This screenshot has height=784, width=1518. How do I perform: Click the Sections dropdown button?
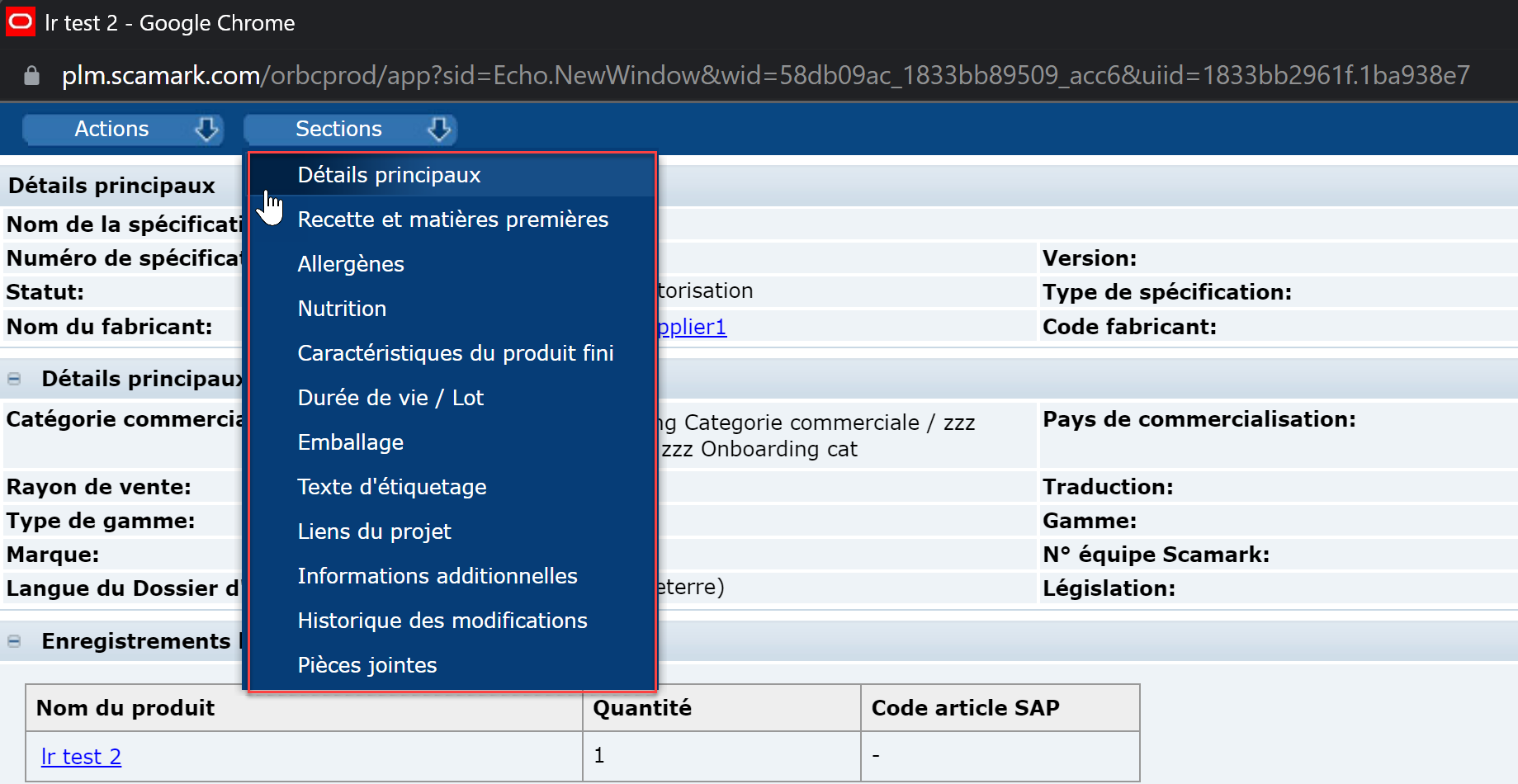click(350, 130)
